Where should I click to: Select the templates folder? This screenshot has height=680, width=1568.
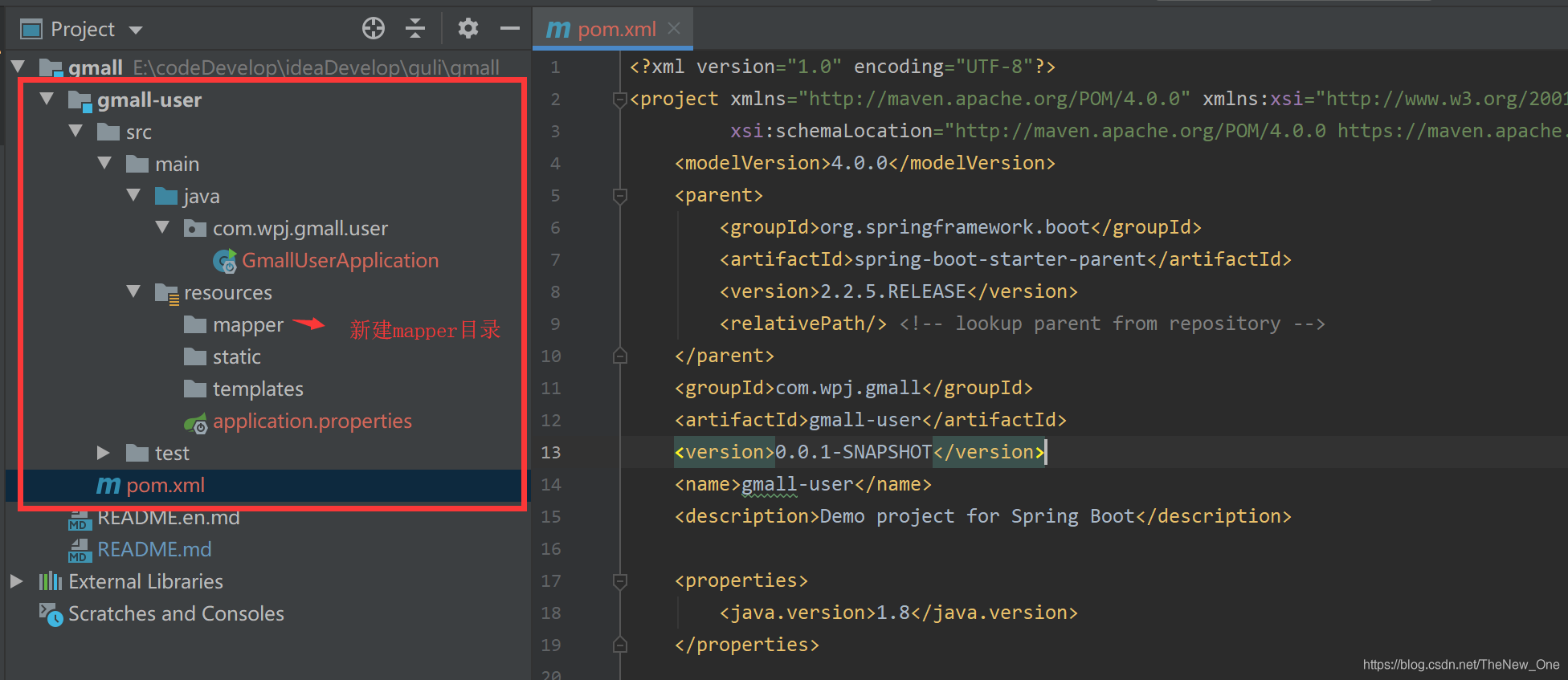(x=258, y=389)
